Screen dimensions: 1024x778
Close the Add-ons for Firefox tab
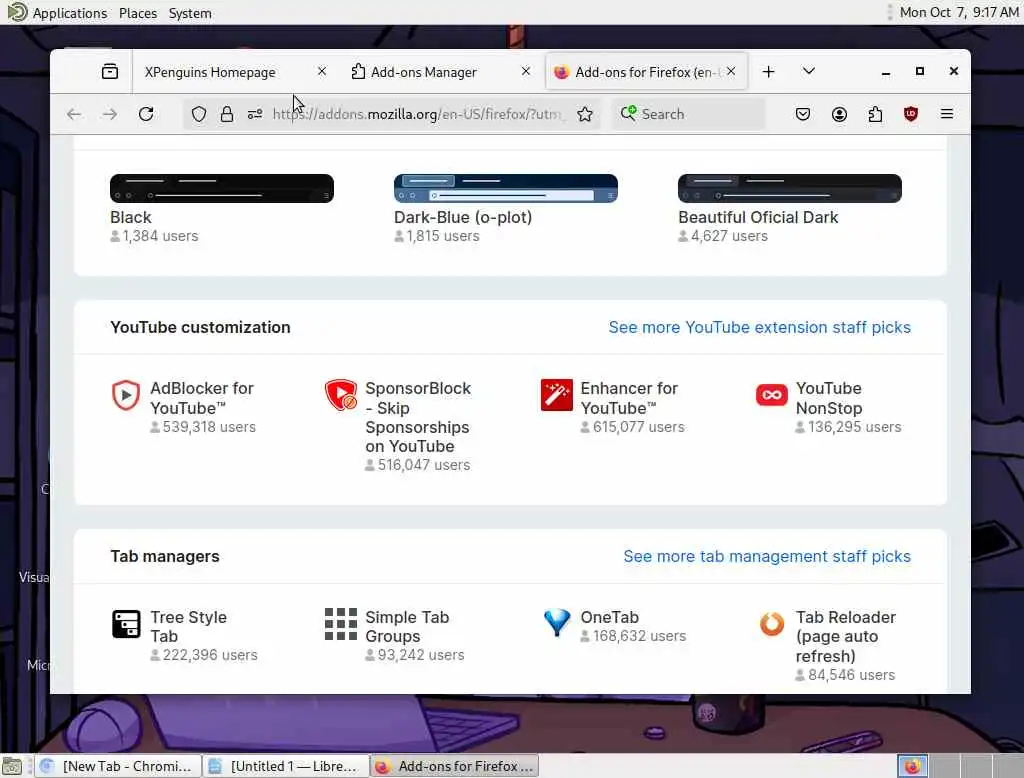click(731, 71)
